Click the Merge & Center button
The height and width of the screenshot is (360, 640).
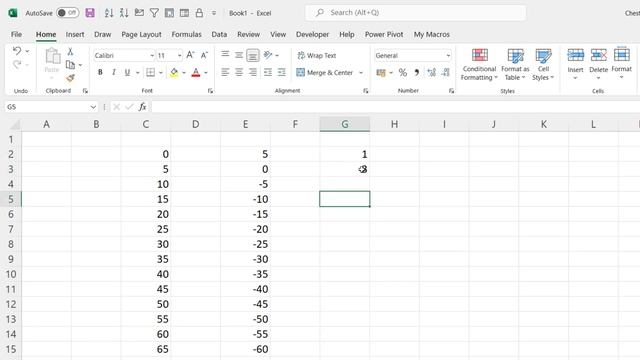325,73
